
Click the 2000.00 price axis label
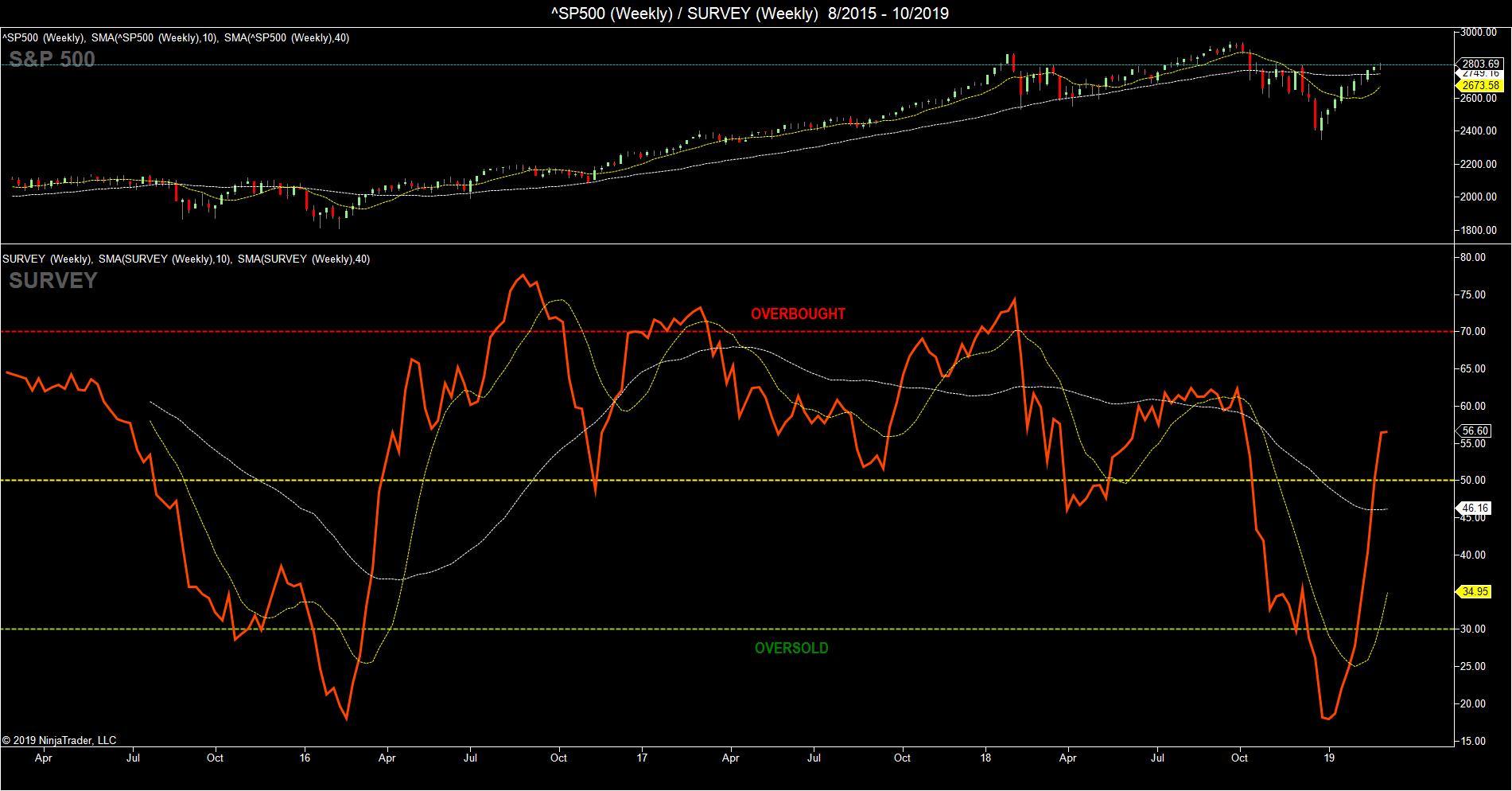coord(1479,197)
